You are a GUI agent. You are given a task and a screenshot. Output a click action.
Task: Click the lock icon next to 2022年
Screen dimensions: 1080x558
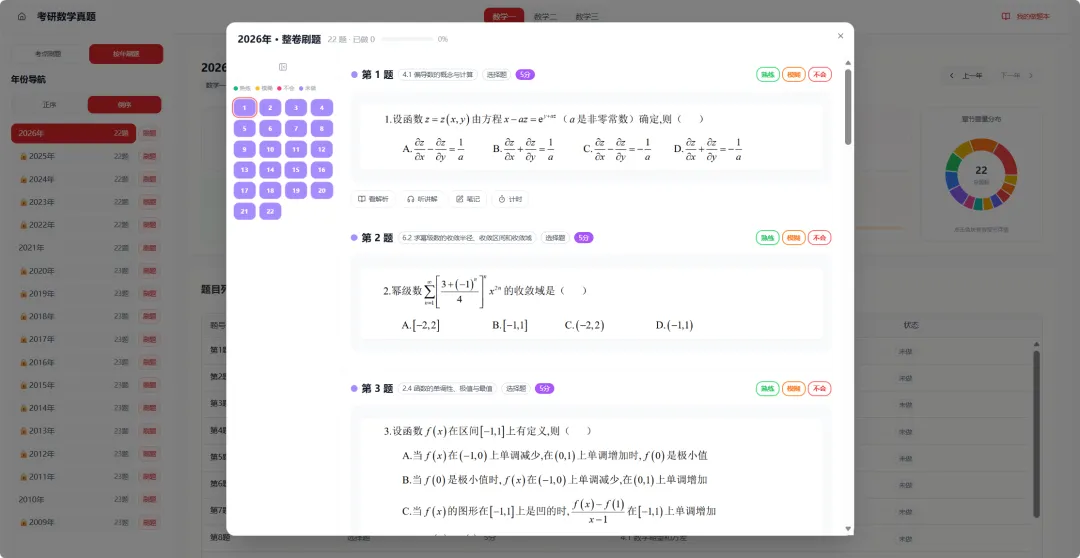(x=23, y=225)
